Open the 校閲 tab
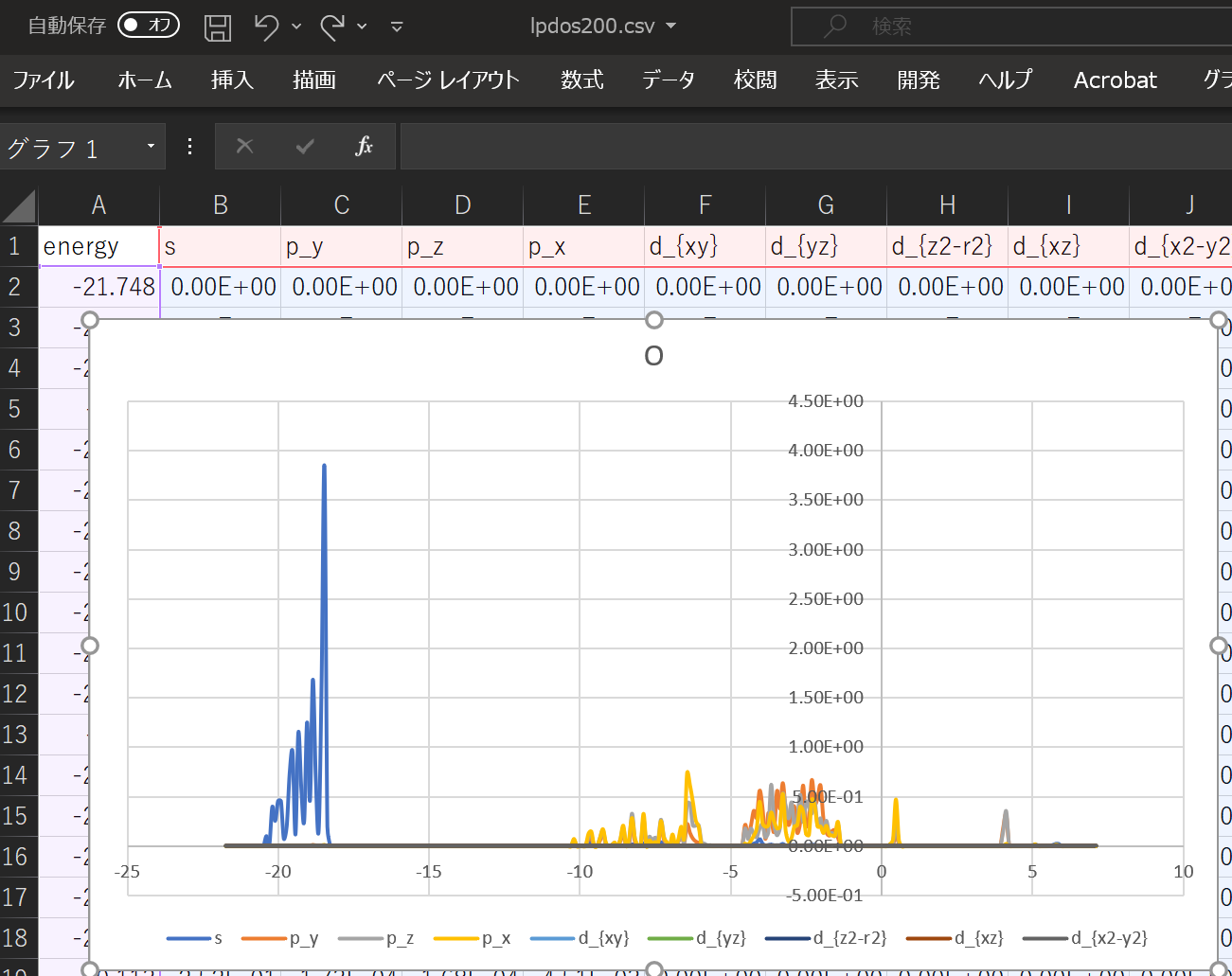Screen dimensions: 1232x976 point(756,80)
